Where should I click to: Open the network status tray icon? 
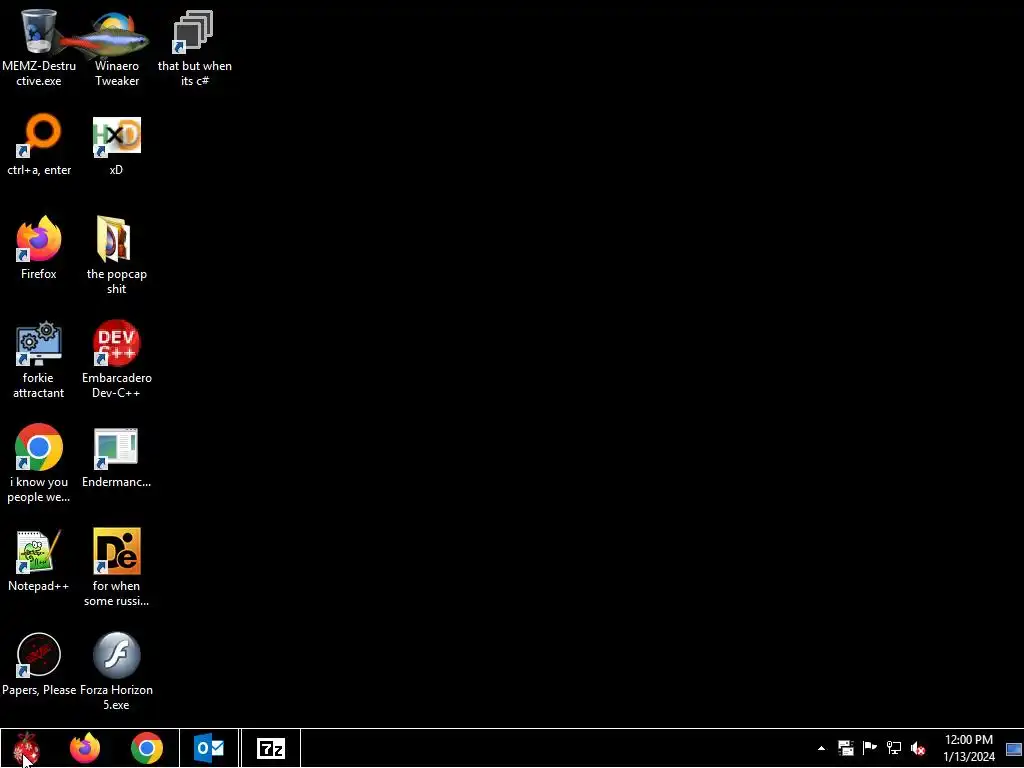(894, 748)
